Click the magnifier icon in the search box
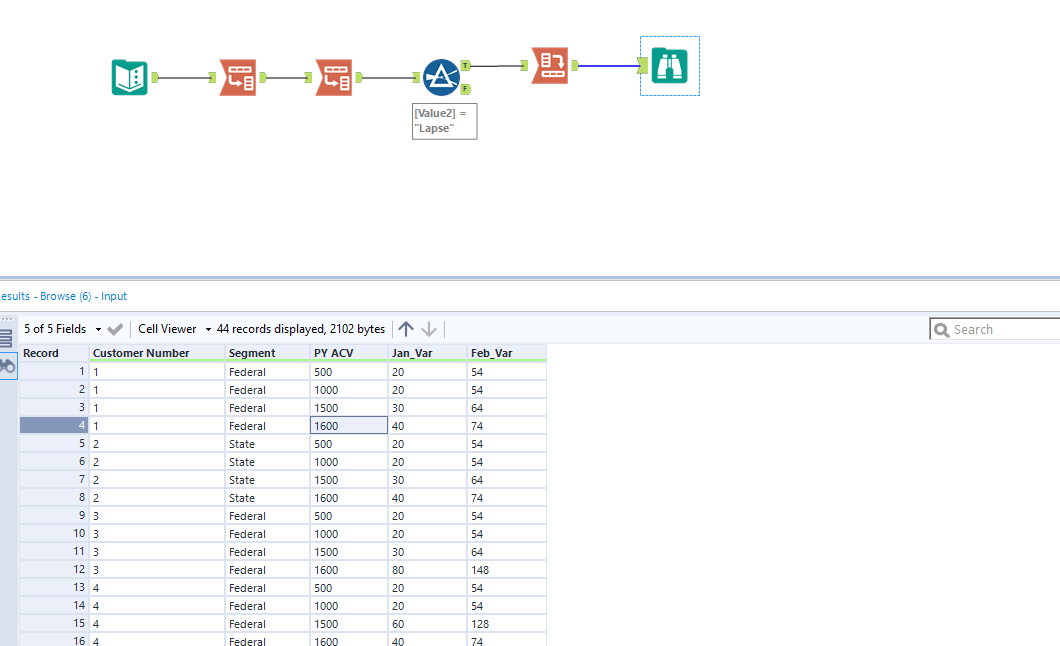The image size is (1060, 646). pyautogui.click(x=941, y=328)
